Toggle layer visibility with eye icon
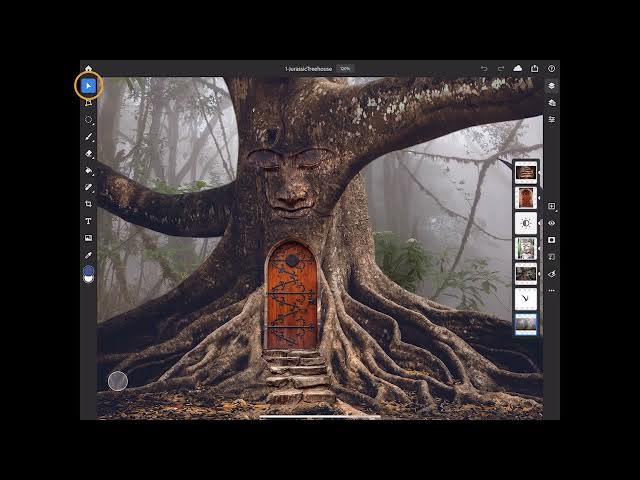This screenshot has width=640, height=480. click(x=552, y=223)
